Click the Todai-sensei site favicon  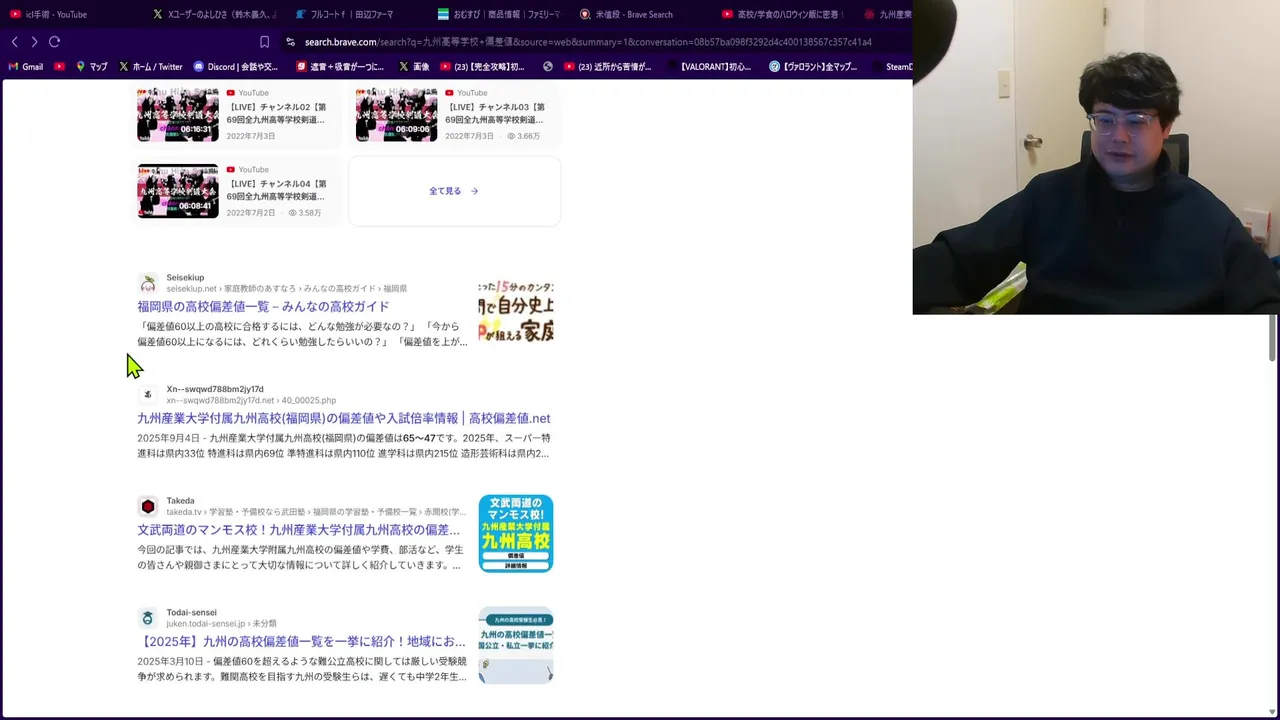click(x=148, y=618)
